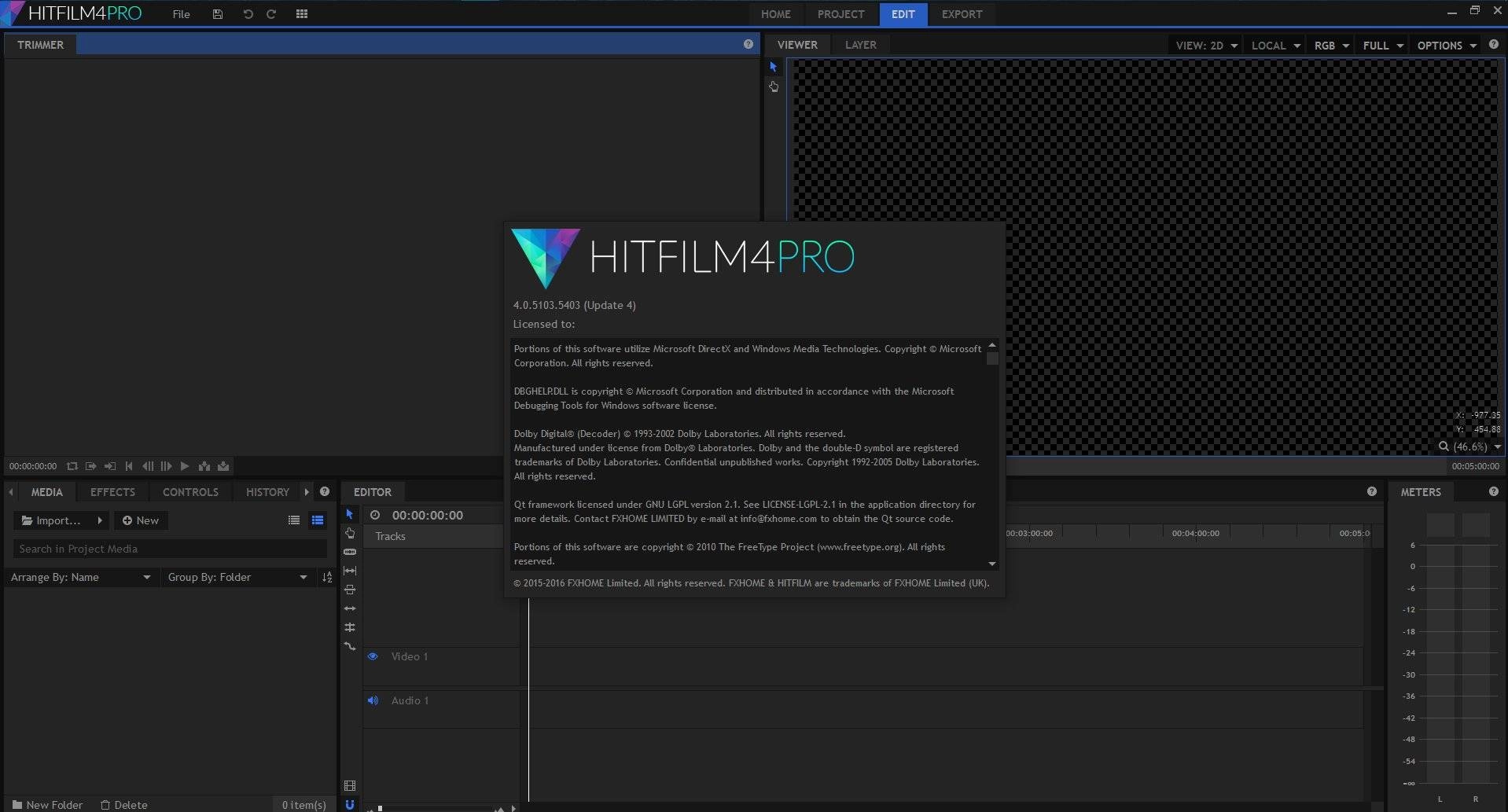Select the Slide edit tool
The width and height of the screenshot is (1508, 812).
tap(350, 590)
